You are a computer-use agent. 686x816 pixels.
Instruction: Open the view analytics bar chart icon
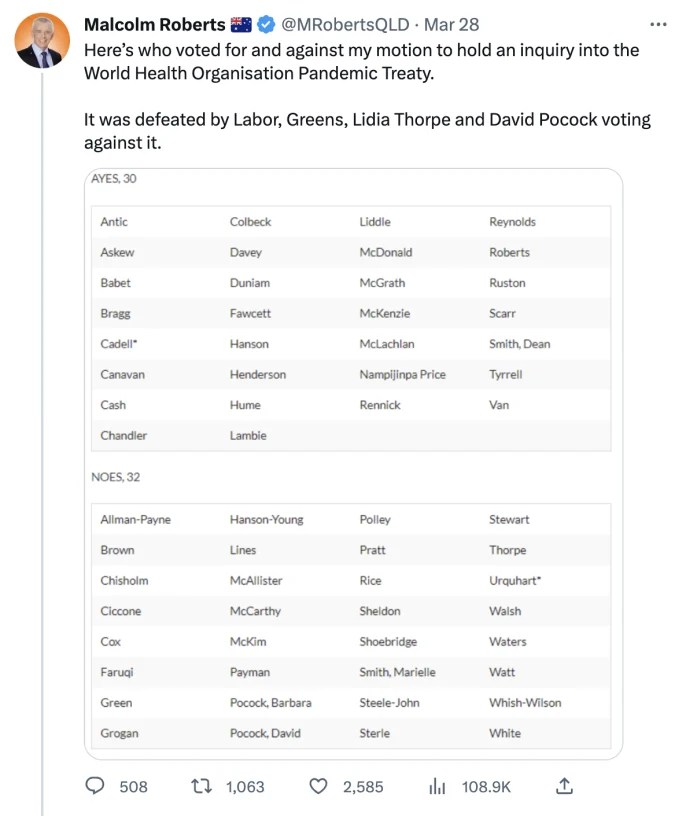(x=437, y=787)
